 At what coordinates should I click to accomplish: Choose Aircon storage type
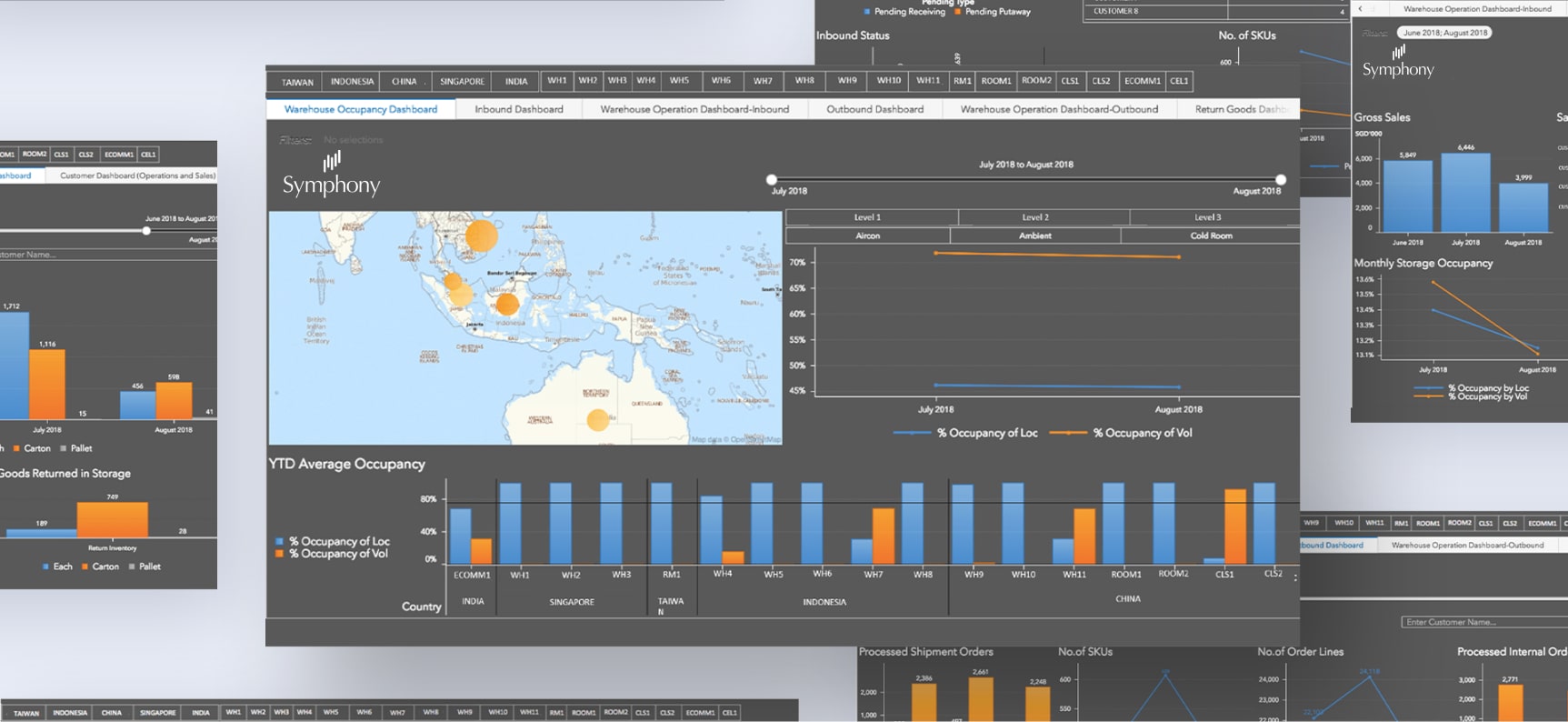pos(867,236)
